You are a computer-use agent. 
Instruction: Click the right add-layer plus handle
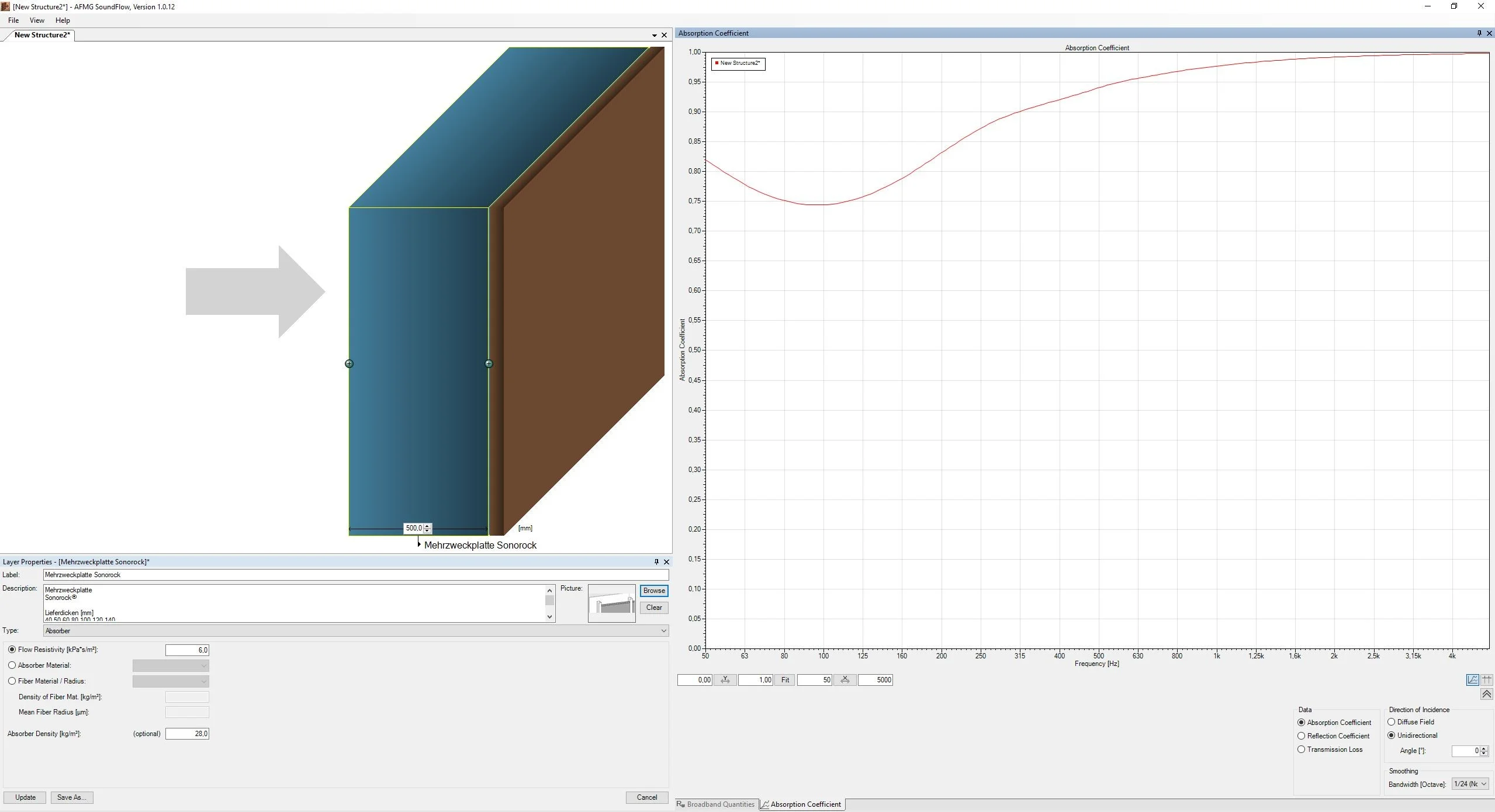pos(489,363)
